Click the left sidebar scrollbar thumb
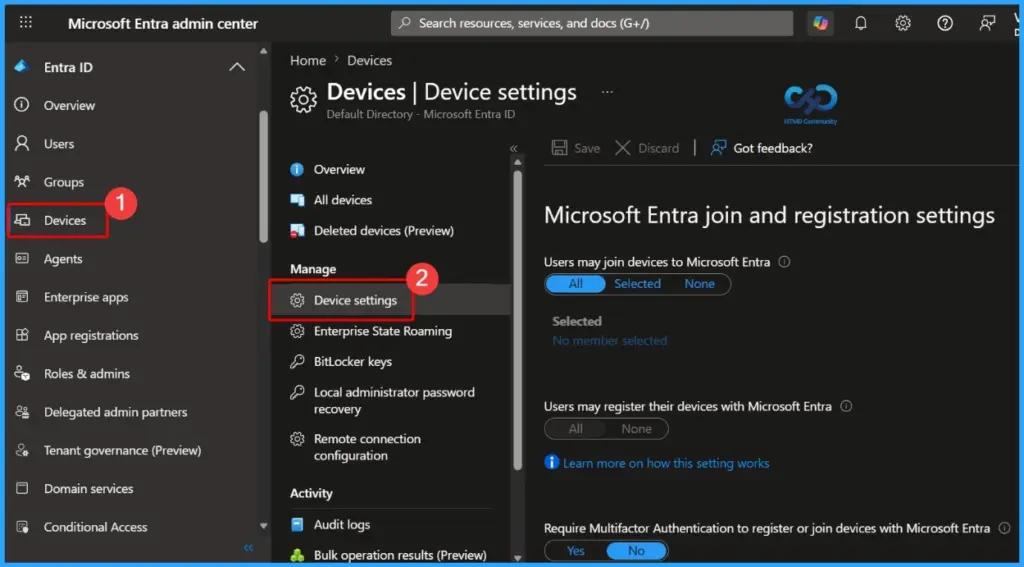 (263, 176)
